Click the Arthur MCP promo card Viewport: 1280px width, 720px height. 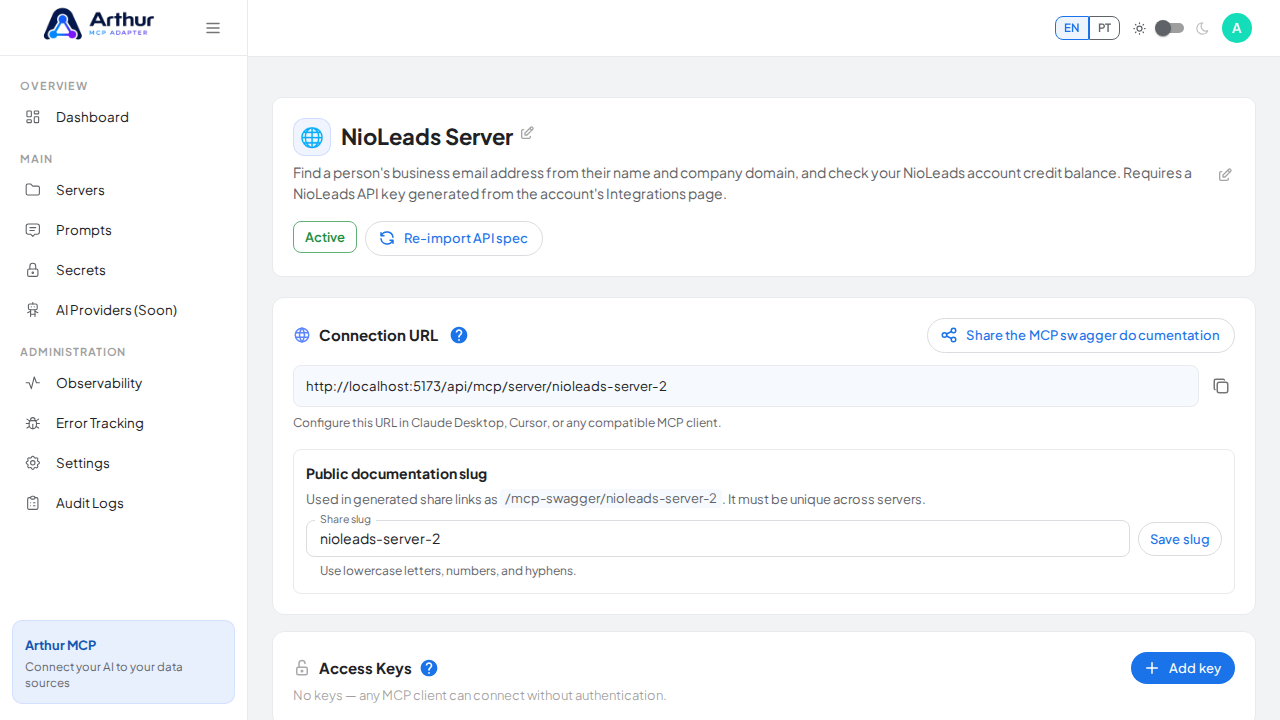coord(124,662)
